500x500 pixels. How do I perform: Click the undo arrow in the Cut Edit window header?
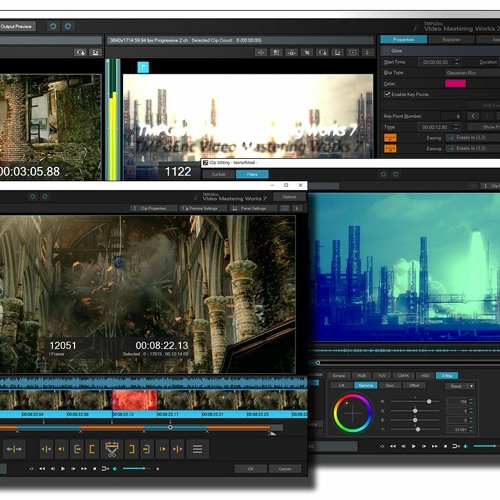(32, 197)
